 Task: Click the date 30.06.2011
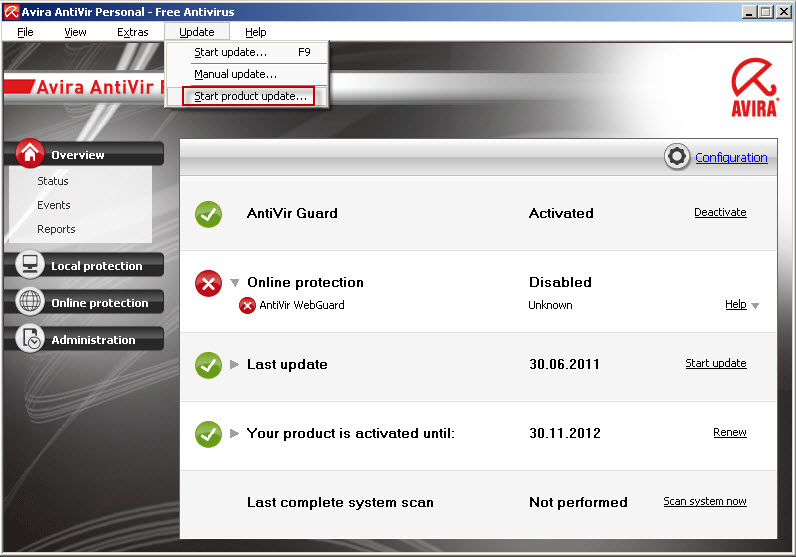[564, 365]
